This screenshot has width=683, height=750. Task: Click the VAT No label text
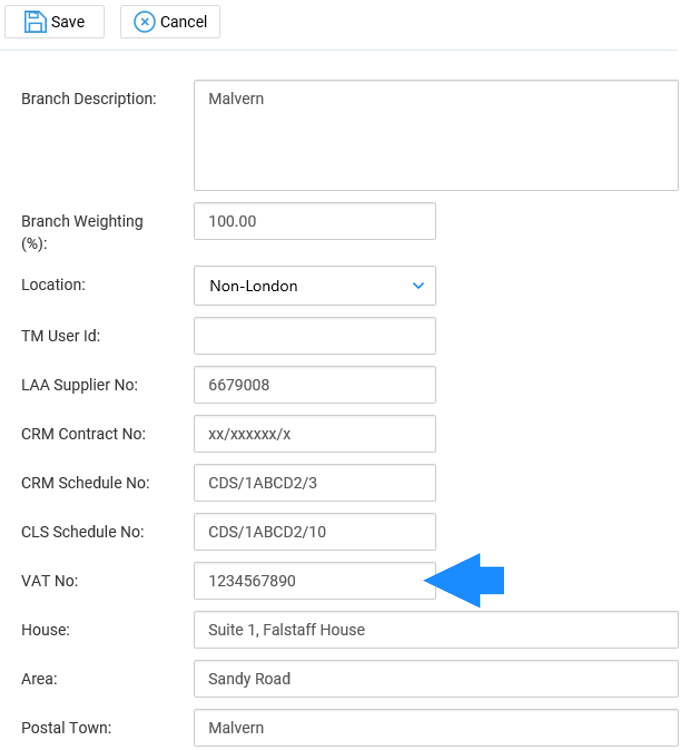click(50, 581)
